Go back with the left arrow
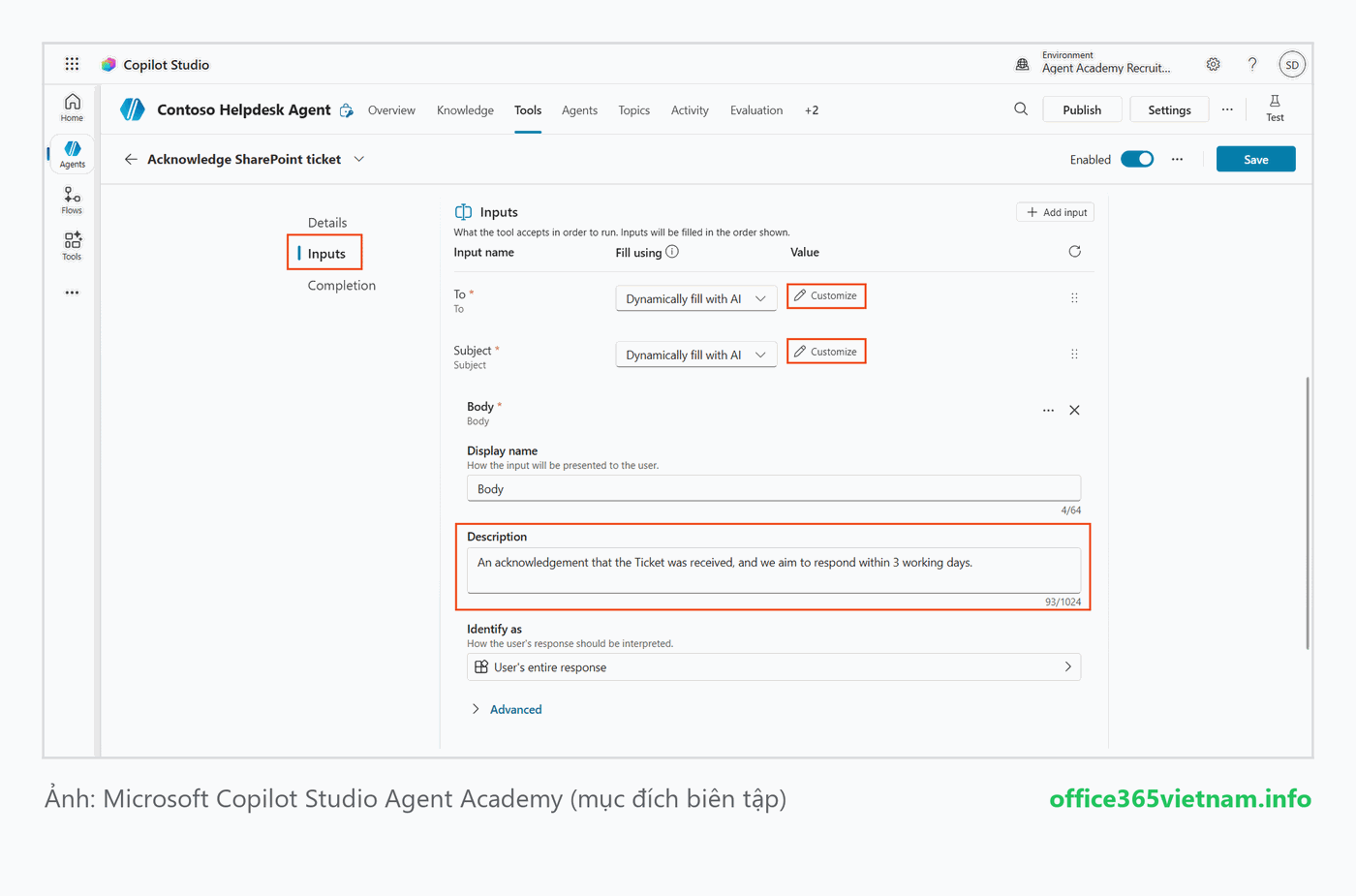The width and height of the screenshot is (1356, 896). pyautogui.click(x=131, y=159)
